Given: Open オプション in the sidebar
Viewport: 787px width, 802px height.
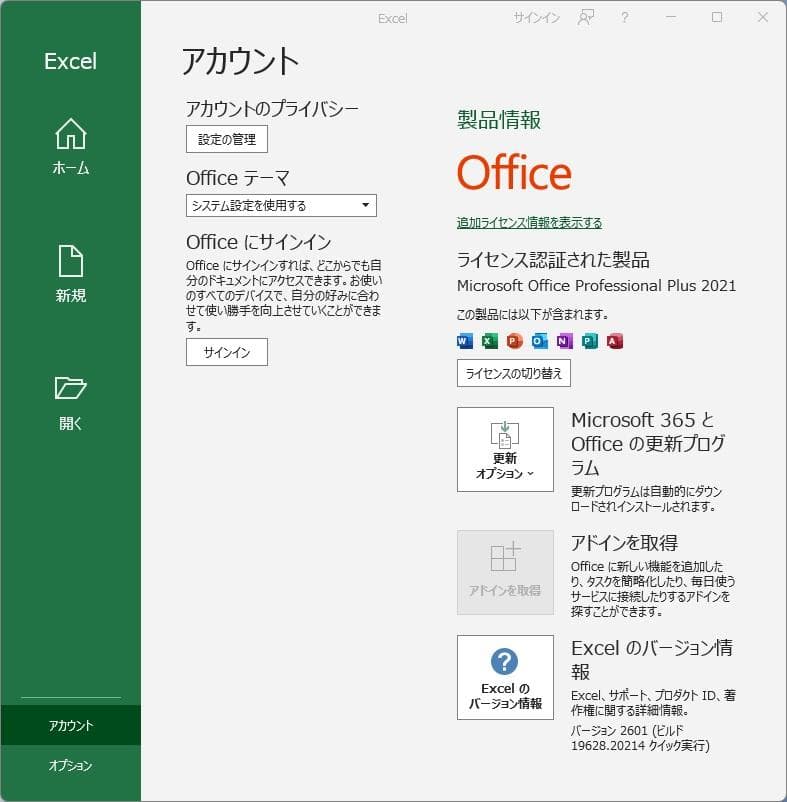Looking at the screenshot, I should (71, 765).
